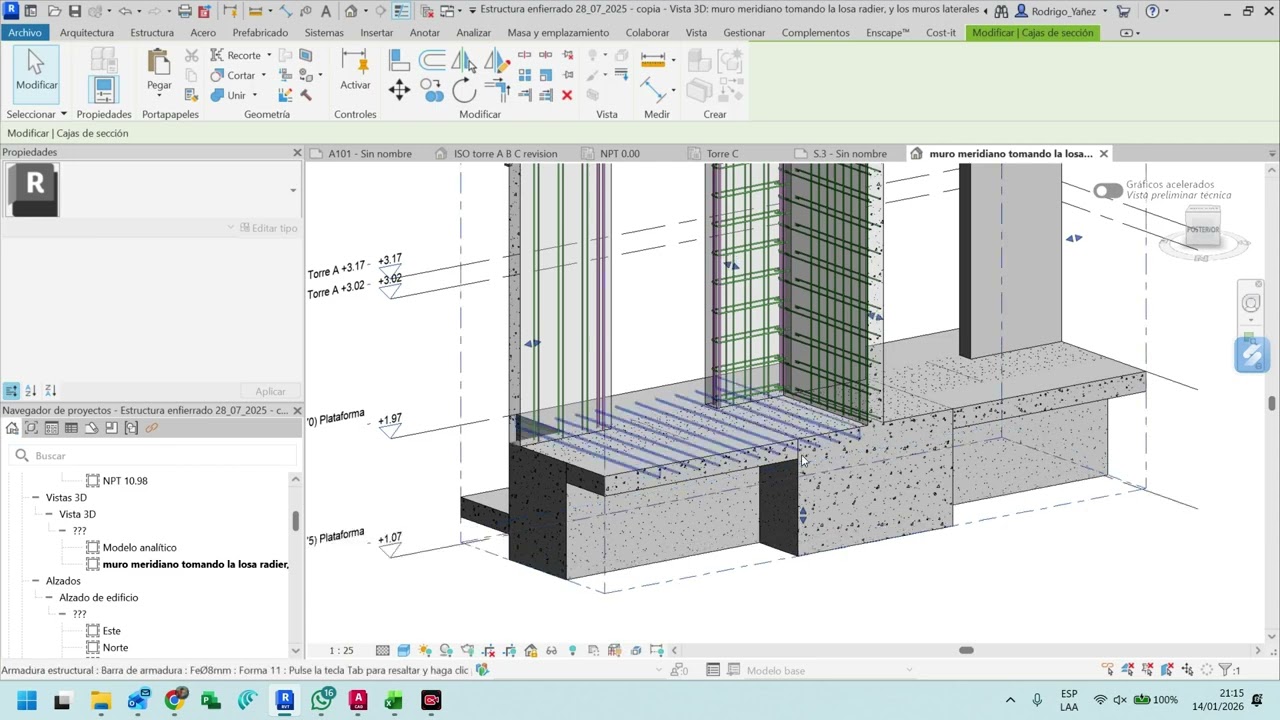Open the Unir dropdown arrow
The height and width of the screenshot is (720, 1280).
[x=254, y=96]
